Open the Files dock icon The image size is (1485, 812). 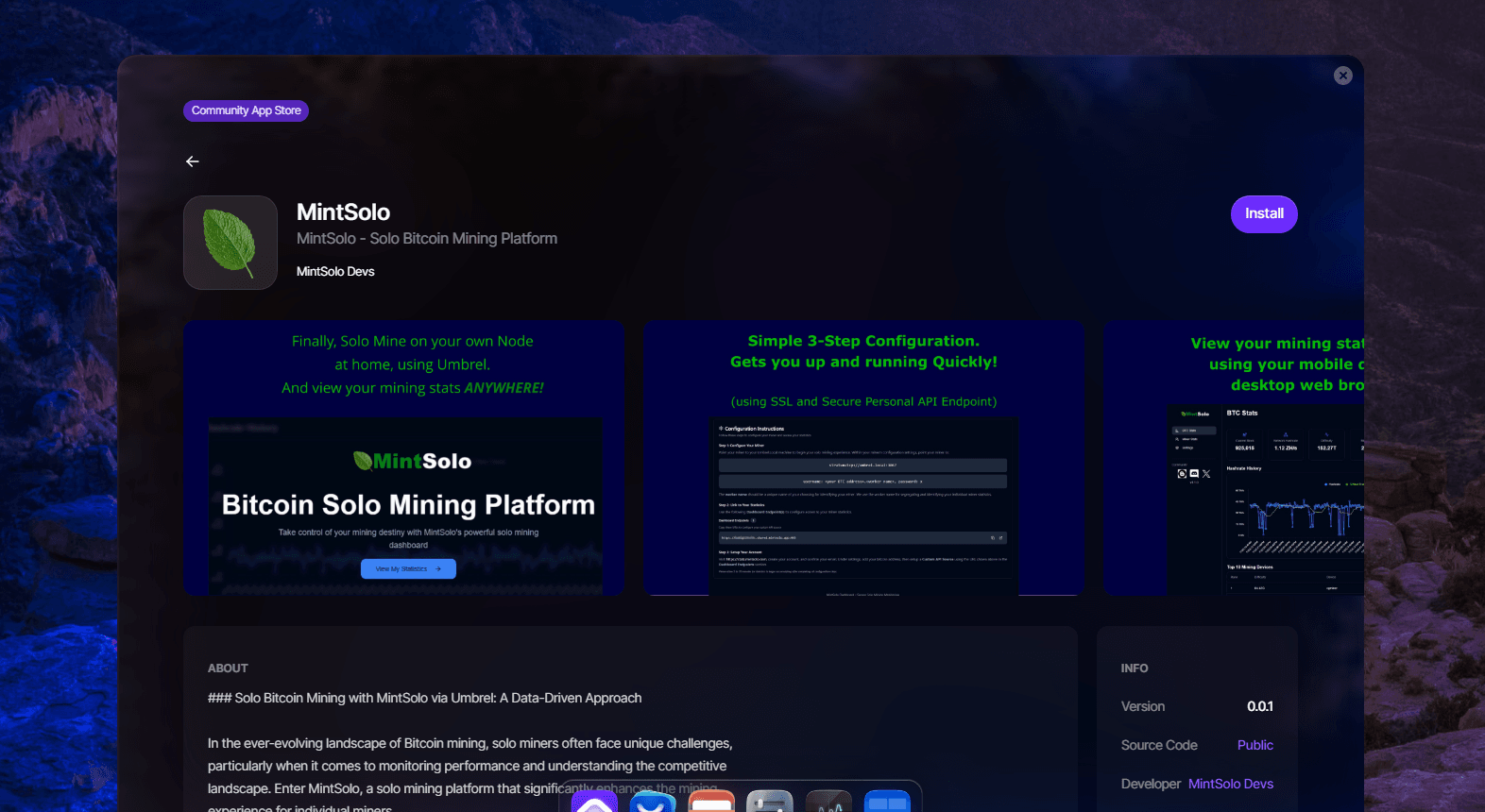(711, 803)
